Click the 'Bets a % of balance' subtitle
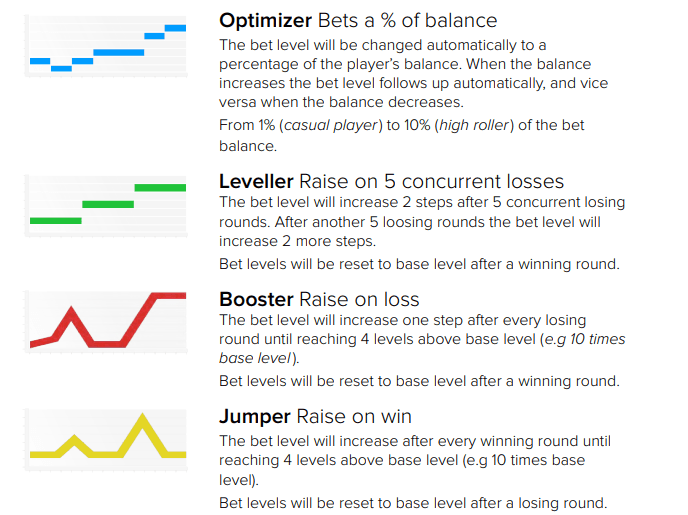The image size is (688, 515). point(408,21)
